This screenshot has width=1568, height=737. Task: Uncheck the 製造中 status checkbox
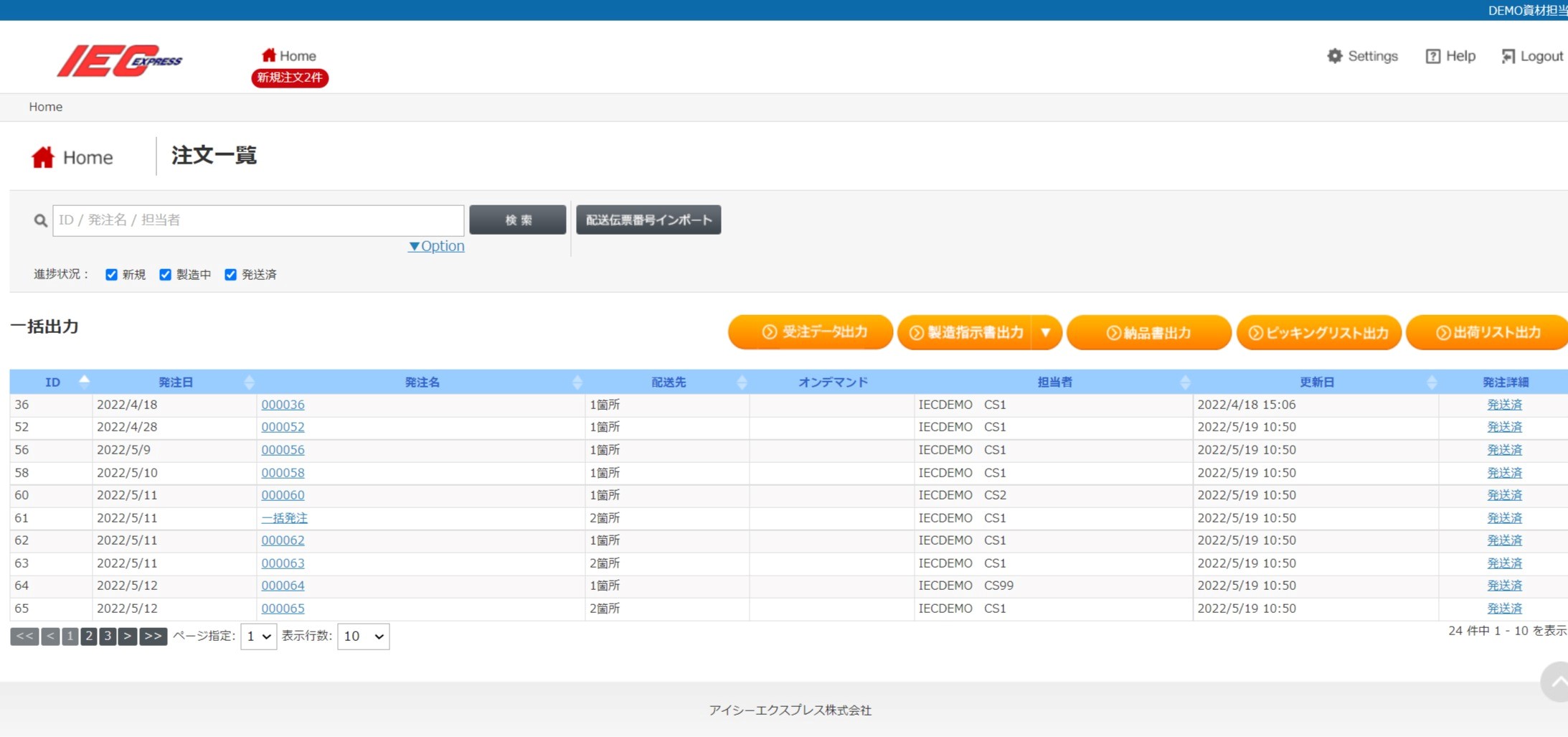pos(165,274)
